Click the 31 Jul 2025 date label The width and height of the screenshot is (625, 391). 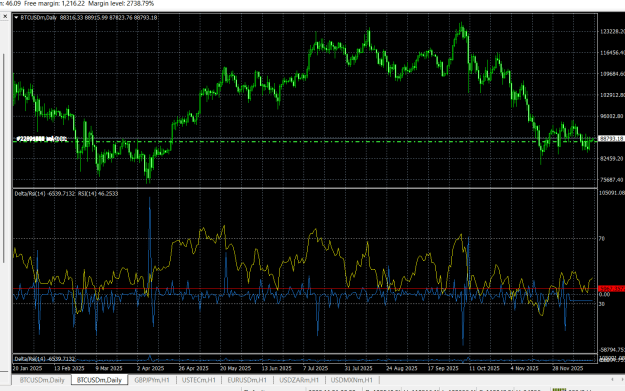(358, 368)
